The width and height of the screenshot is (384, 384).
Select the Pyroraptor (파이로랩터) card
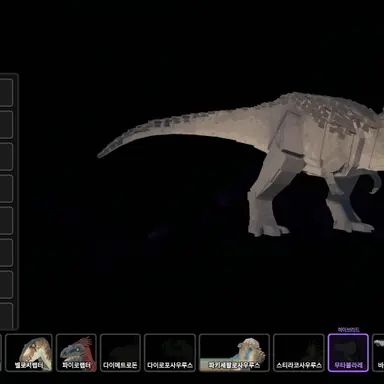click(76, 353)
